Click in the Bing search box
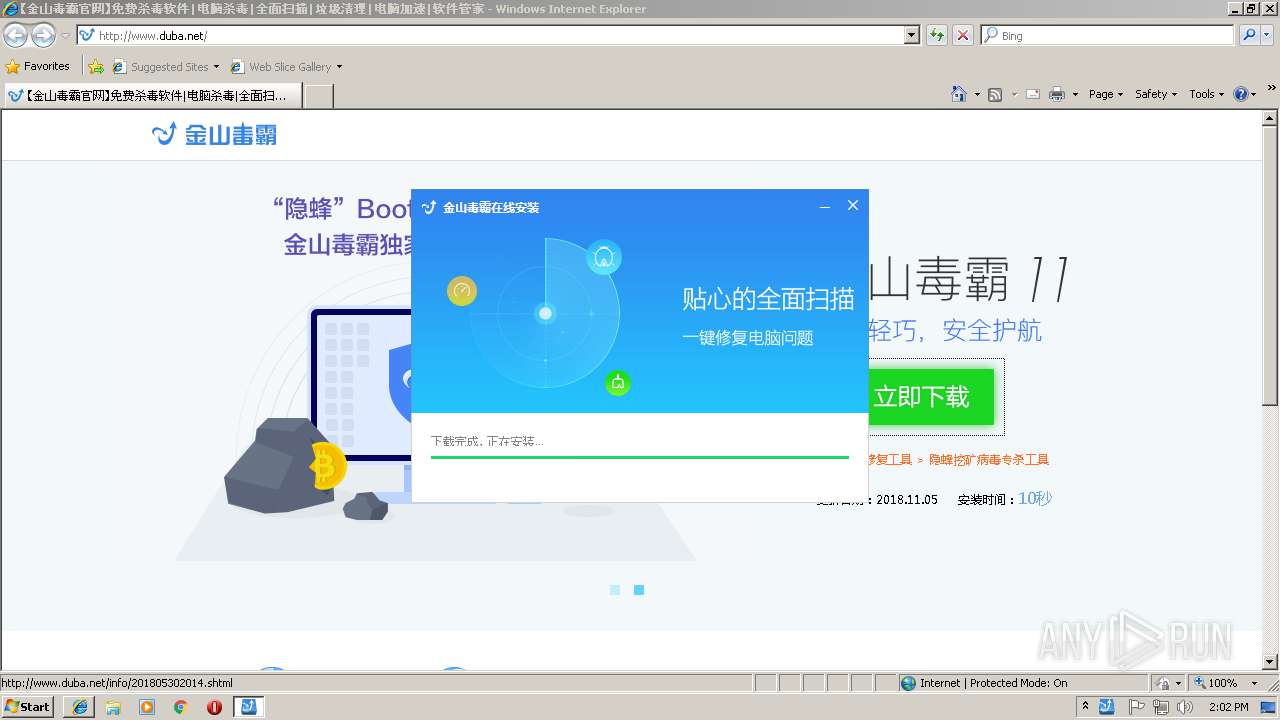 [1107, 35]
